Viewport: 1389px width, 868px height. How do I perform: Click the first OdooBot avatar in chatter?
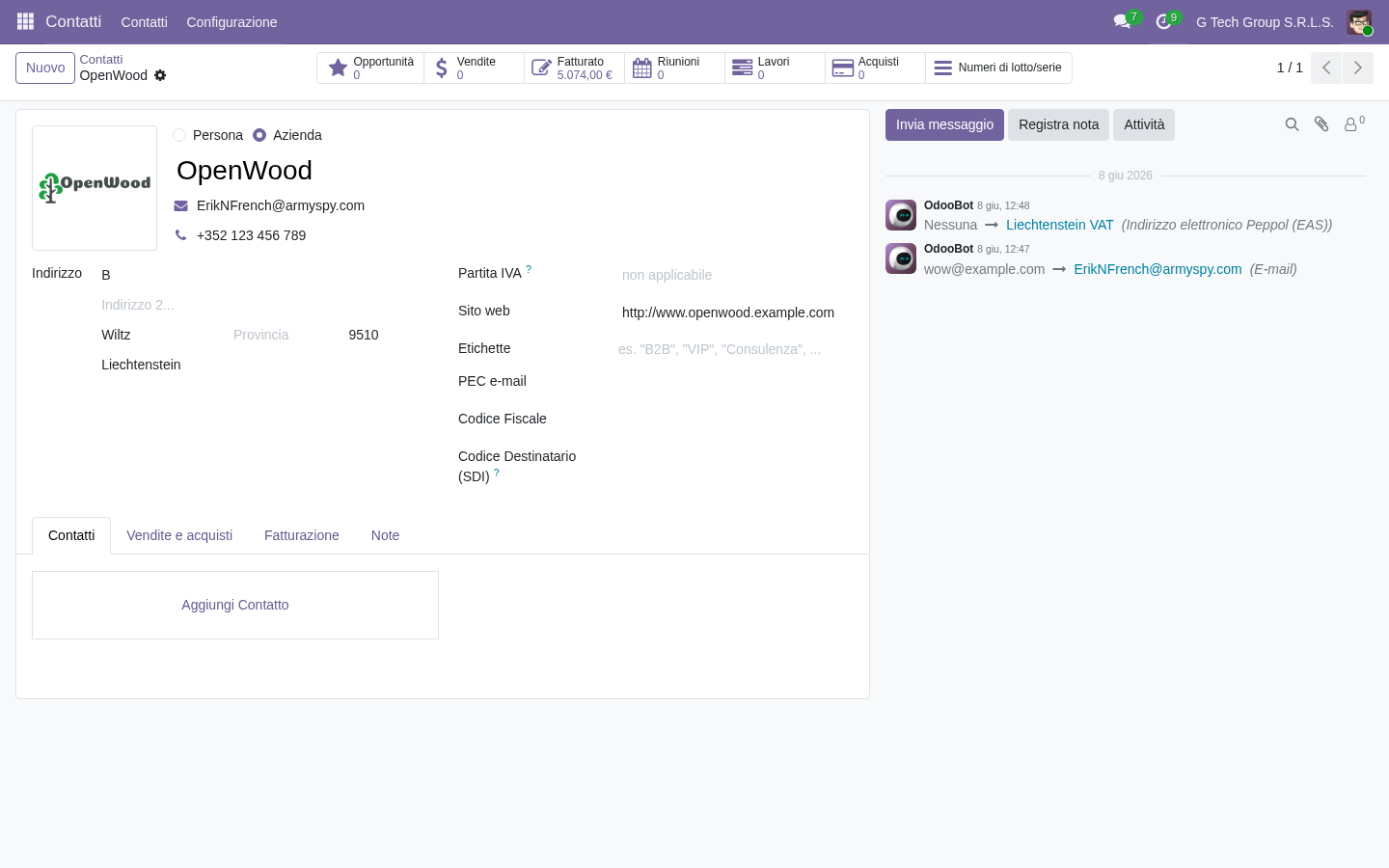901,215
